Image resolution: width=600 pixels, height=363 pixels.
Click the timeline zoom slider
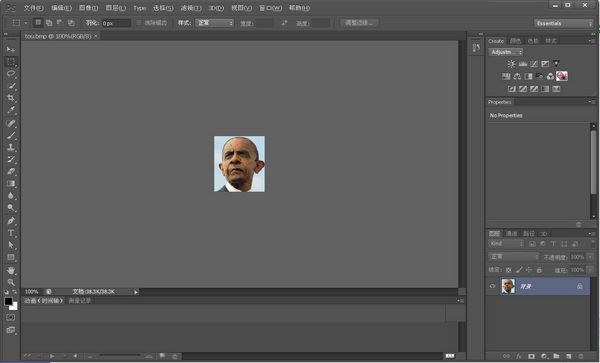click(119, 355)
